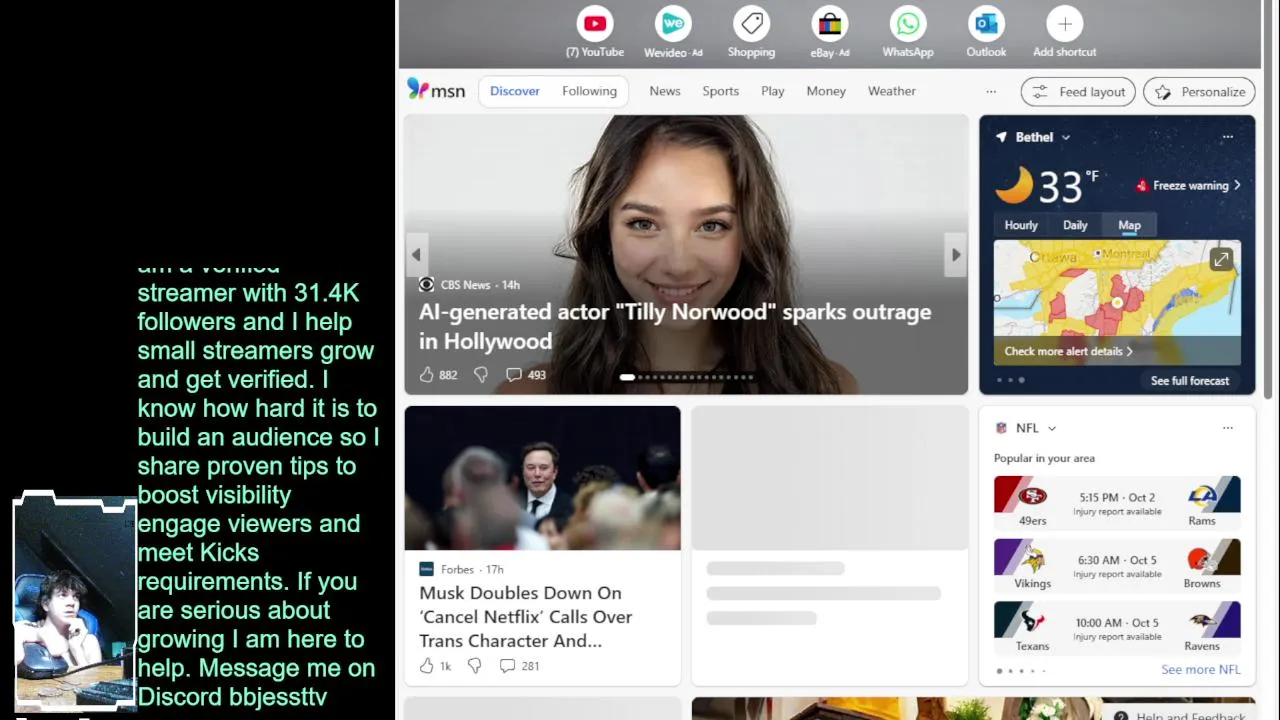This screenshot has height=720, width=1280.
Task: Open Musk Doubles Down article headline
Action: pos(526,617)
